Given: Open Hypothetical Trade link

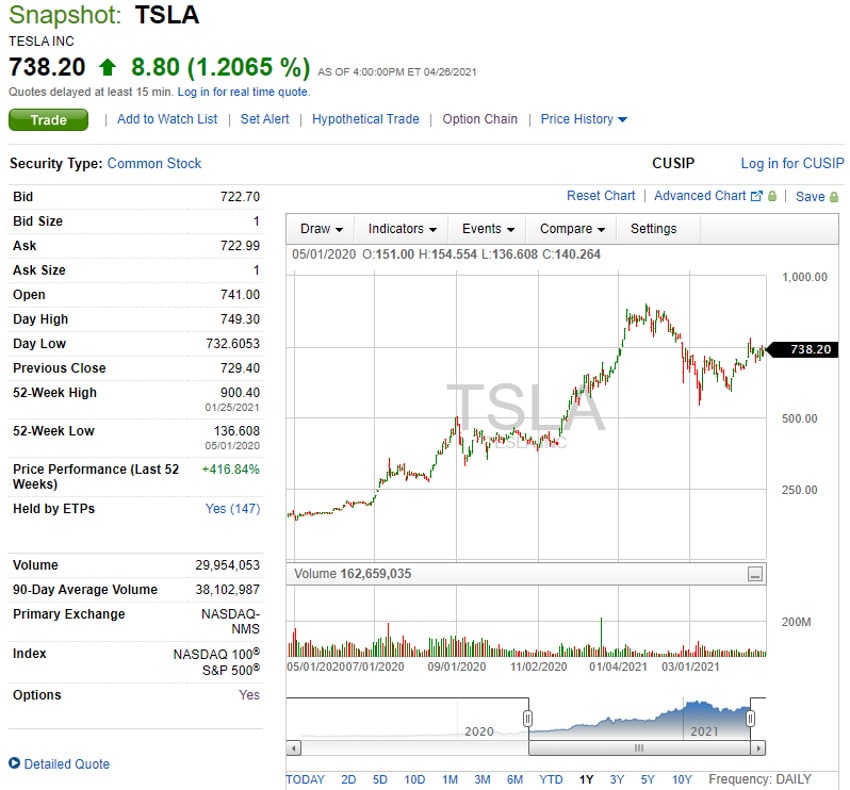Looking at the screenshot, I should tap(365, 119).
